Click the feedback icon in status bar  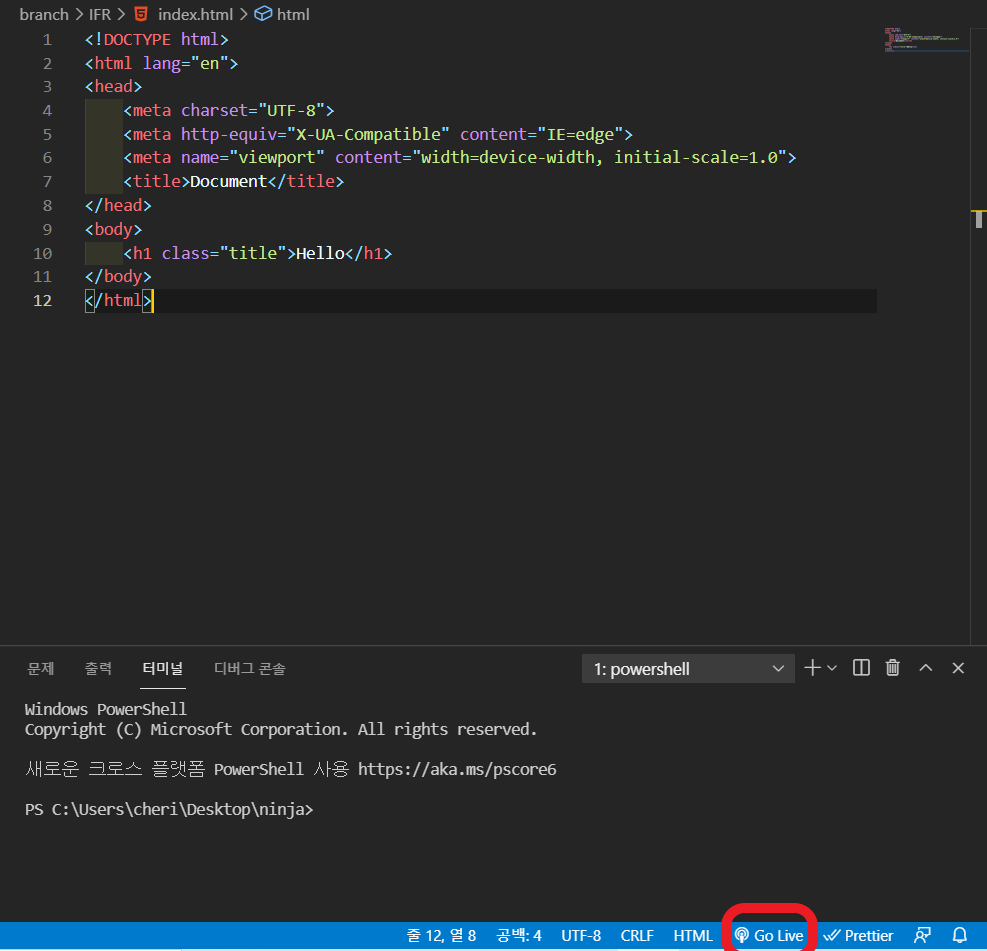click(923, 935)
